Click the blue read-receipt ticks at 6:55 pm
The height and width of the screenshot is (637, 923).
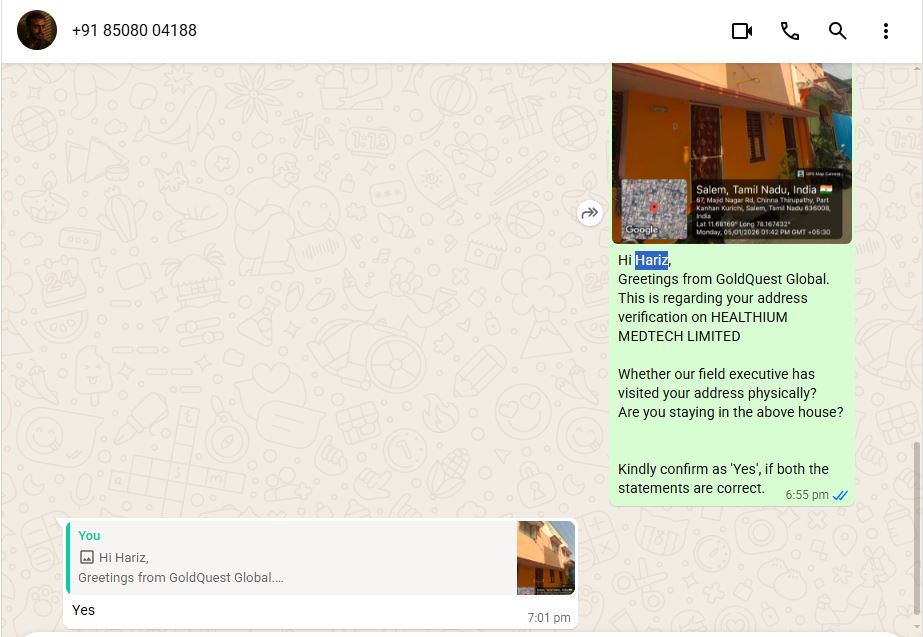(840, 495)
